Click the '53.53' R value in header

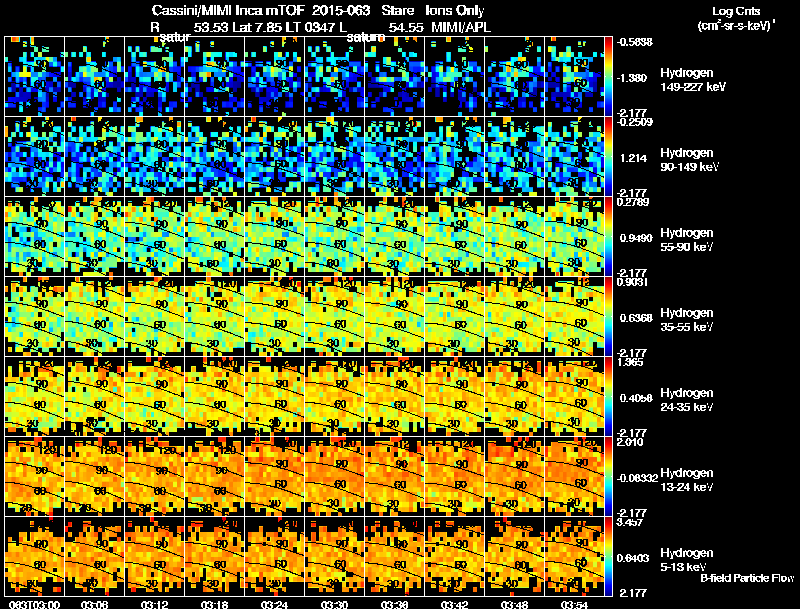(211, 28)
